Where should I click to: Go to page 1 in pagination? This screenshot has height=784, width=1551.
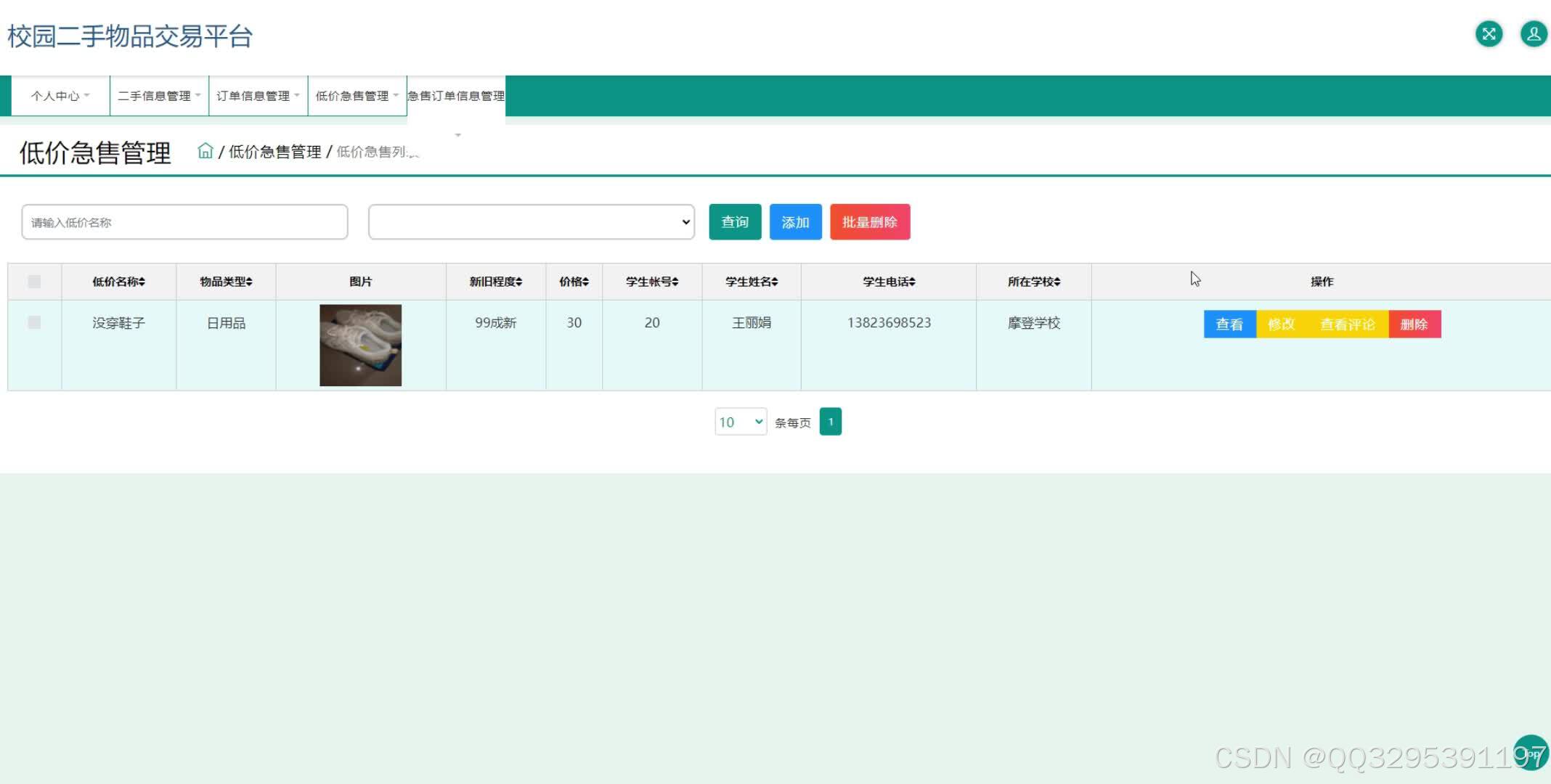(x=830, y=422)
